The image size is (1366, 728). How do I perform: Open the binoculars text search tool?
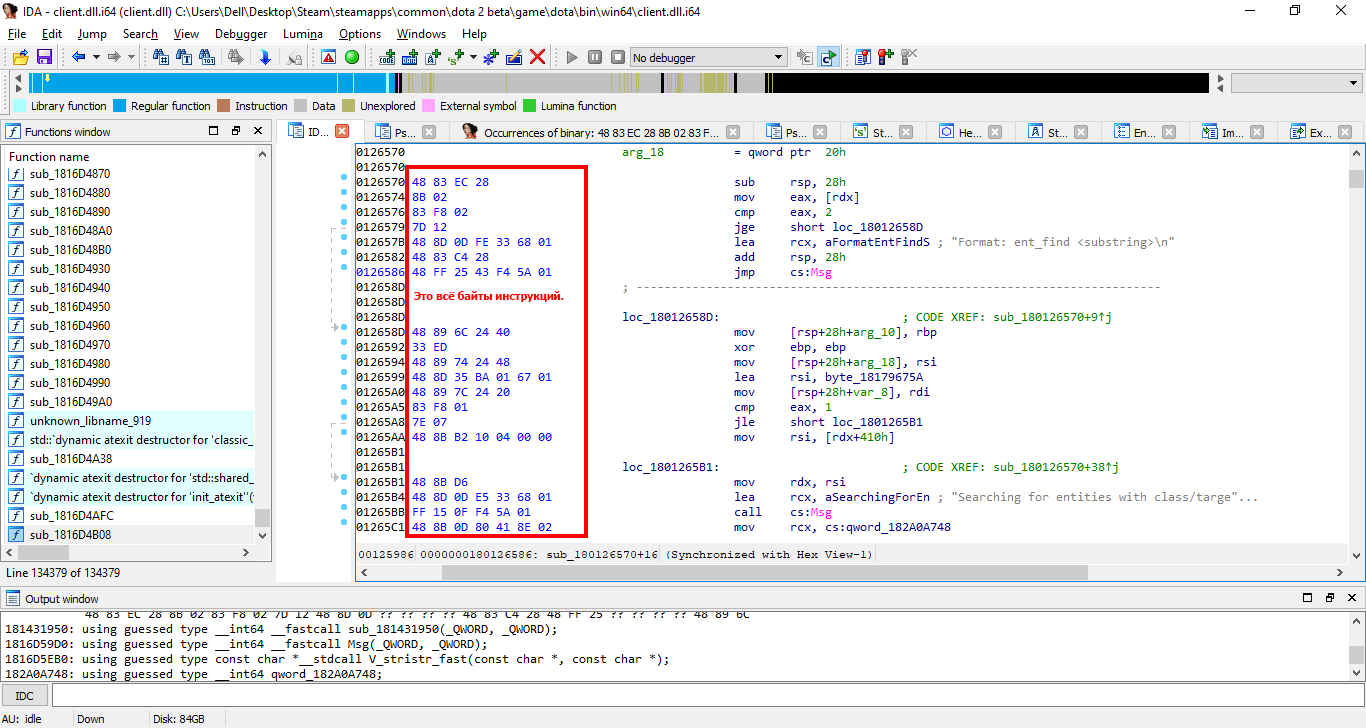(x=184, y=57)
